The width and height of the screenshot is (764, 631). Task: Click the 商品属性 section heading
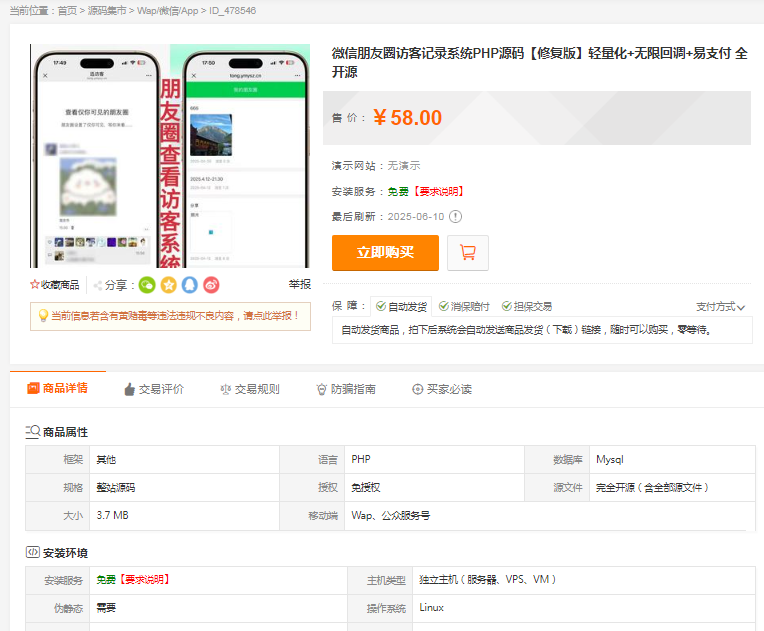point(65,432)
